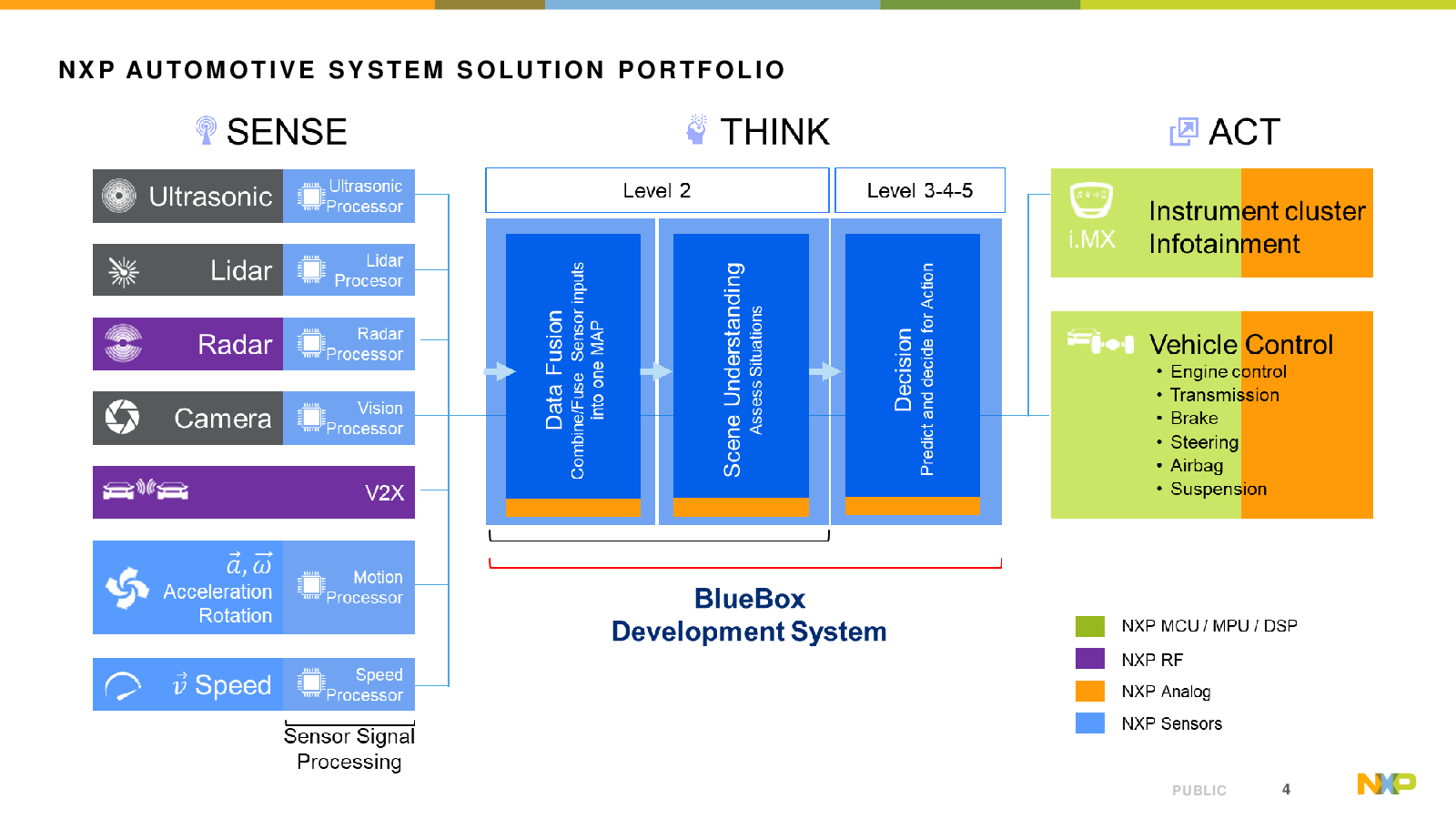The image size is (1456, 819).
Task: Click the blue NXP Sensors legend swatch
Action: click(x=1090, y=723)
